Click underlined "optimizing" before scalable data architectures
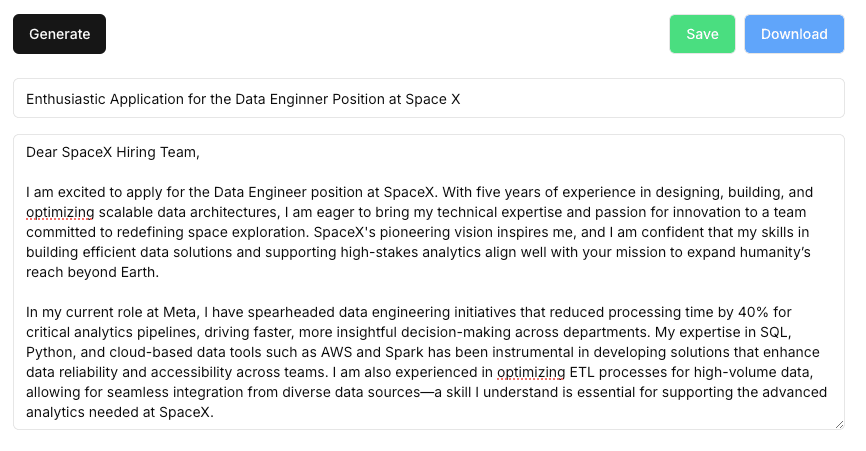The image size is (866, 451). pos(60,212)
